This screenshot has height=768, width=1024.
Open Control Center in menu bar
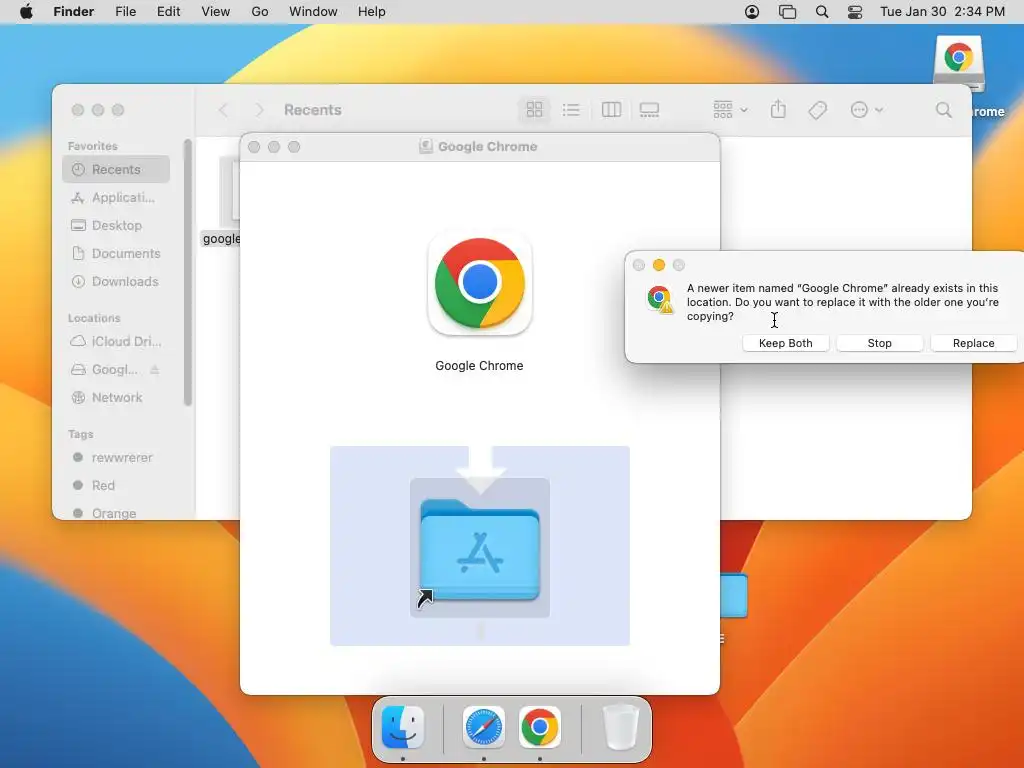pos(855,12)
